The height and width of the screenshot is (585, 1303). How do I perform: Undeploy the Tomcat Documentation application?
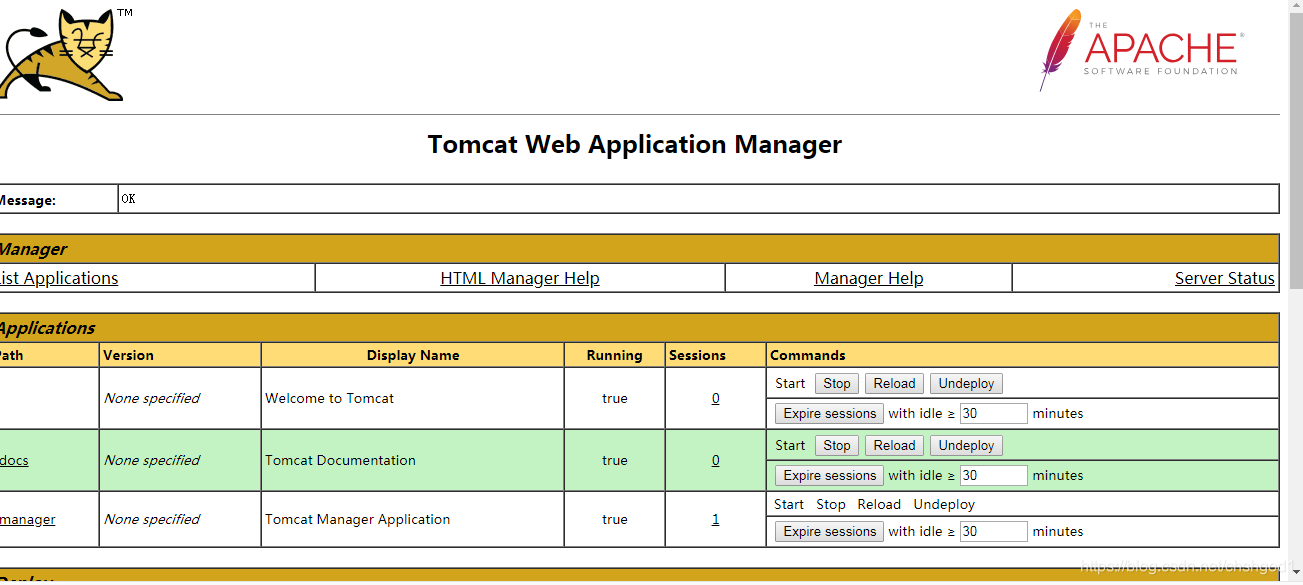[965, 445]
